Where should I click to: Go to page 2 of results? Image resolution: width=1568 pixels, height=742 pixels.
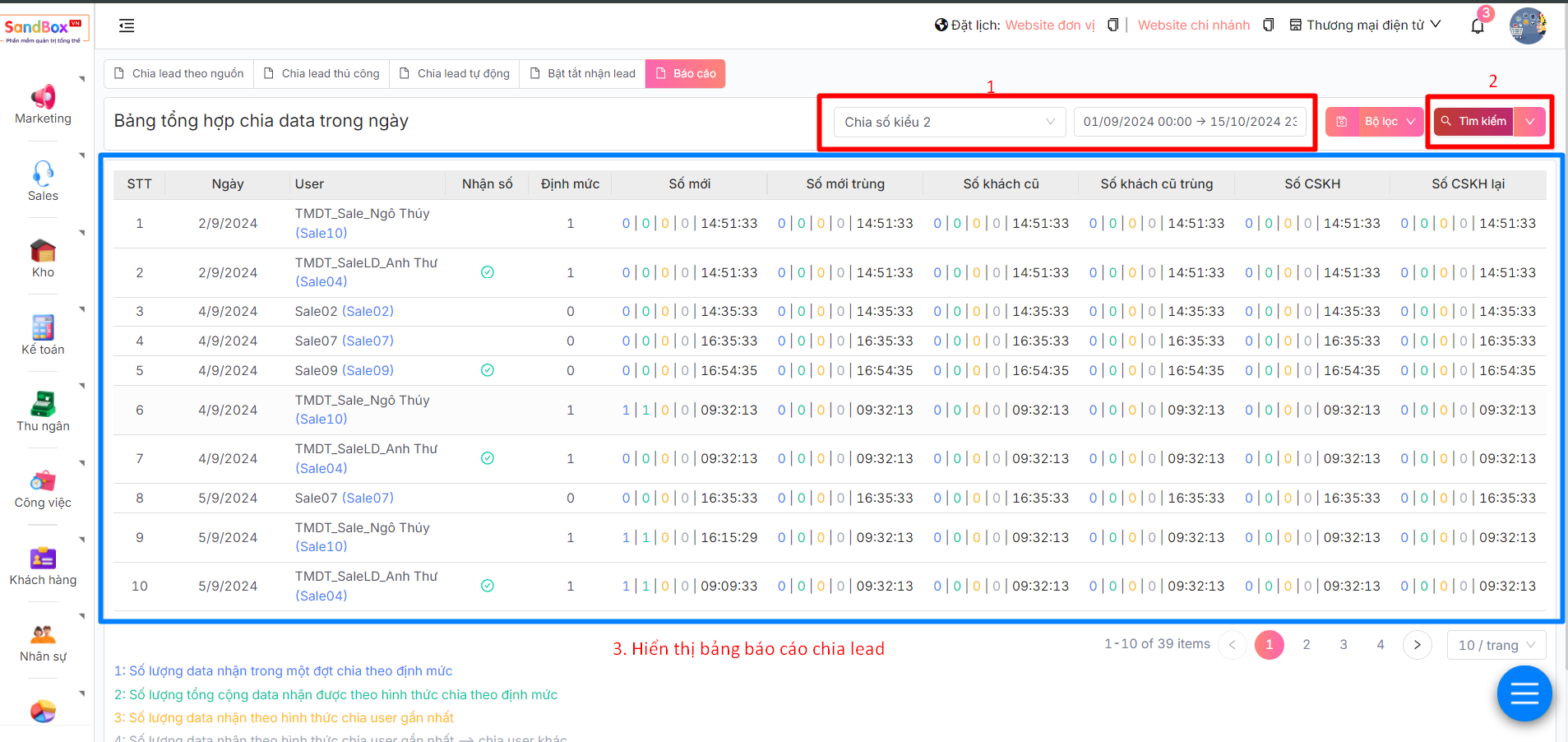point(1306,645)
